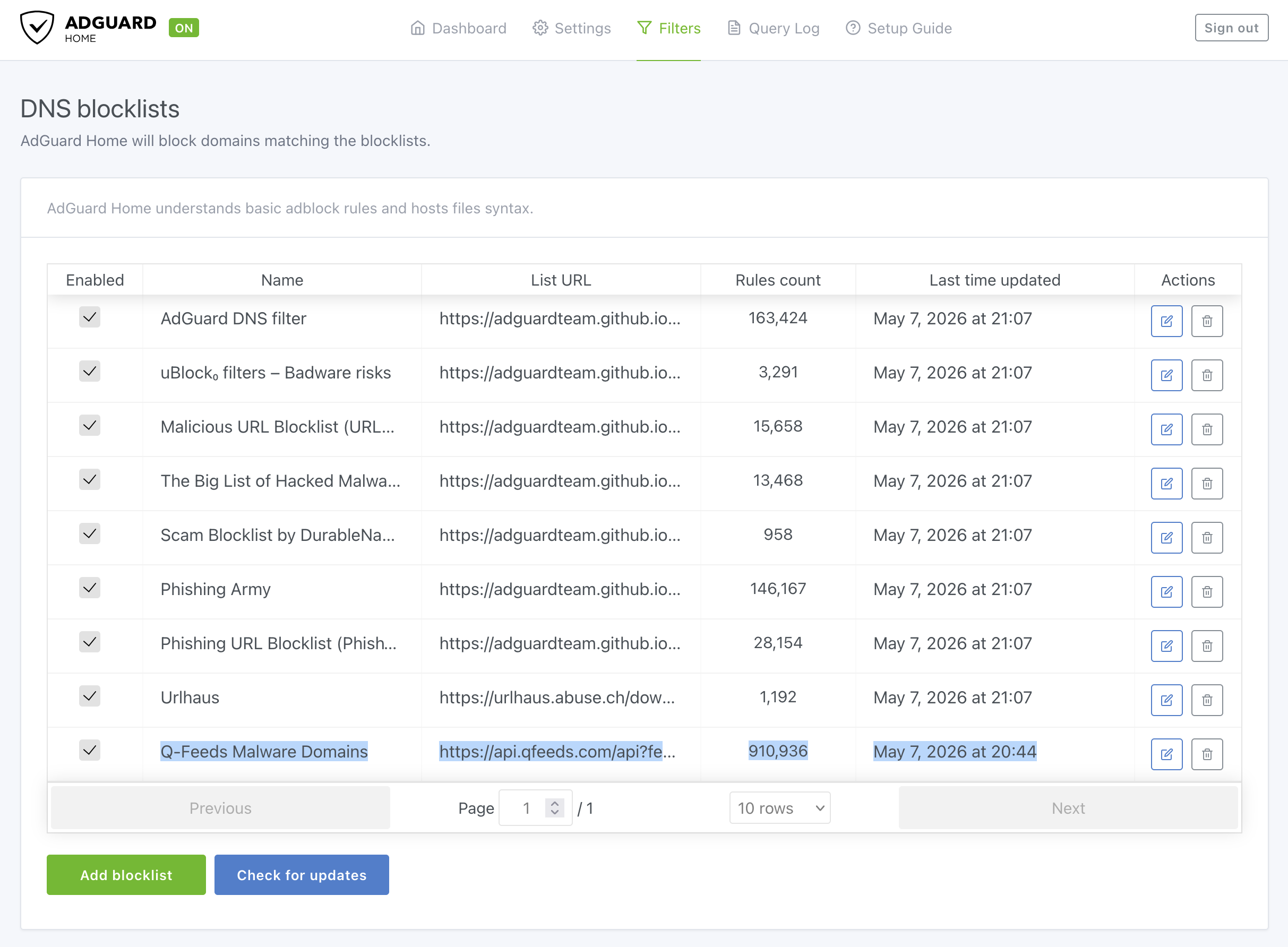This screenshot has height=947, width=1288.
Task: Click the Add blocklist button
Action: 126,875
